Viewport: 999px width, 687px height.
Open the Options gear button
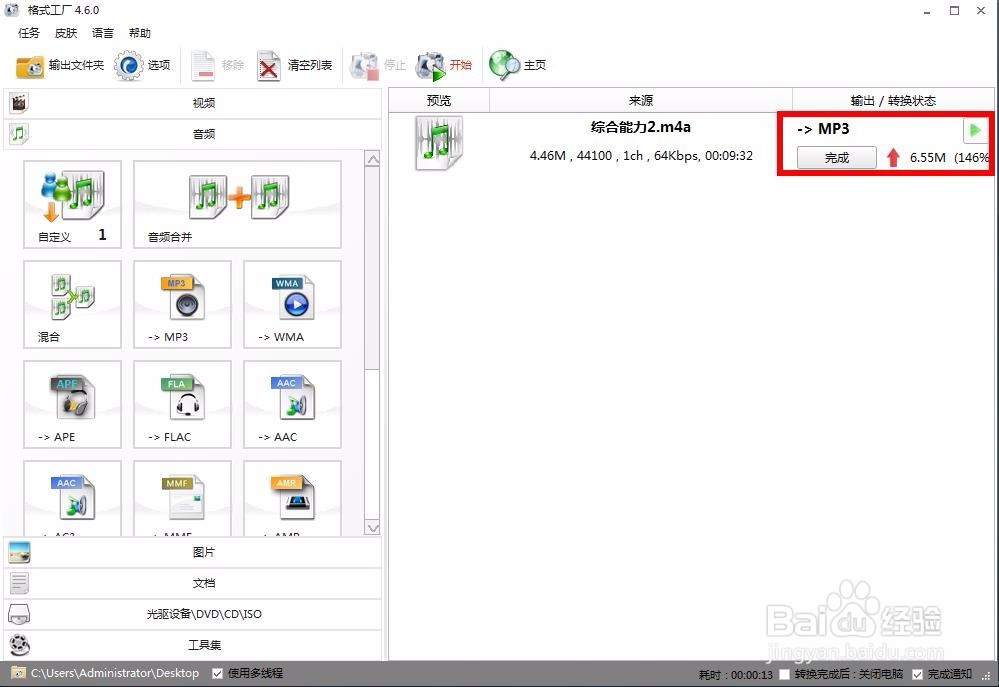click(142, 65)
